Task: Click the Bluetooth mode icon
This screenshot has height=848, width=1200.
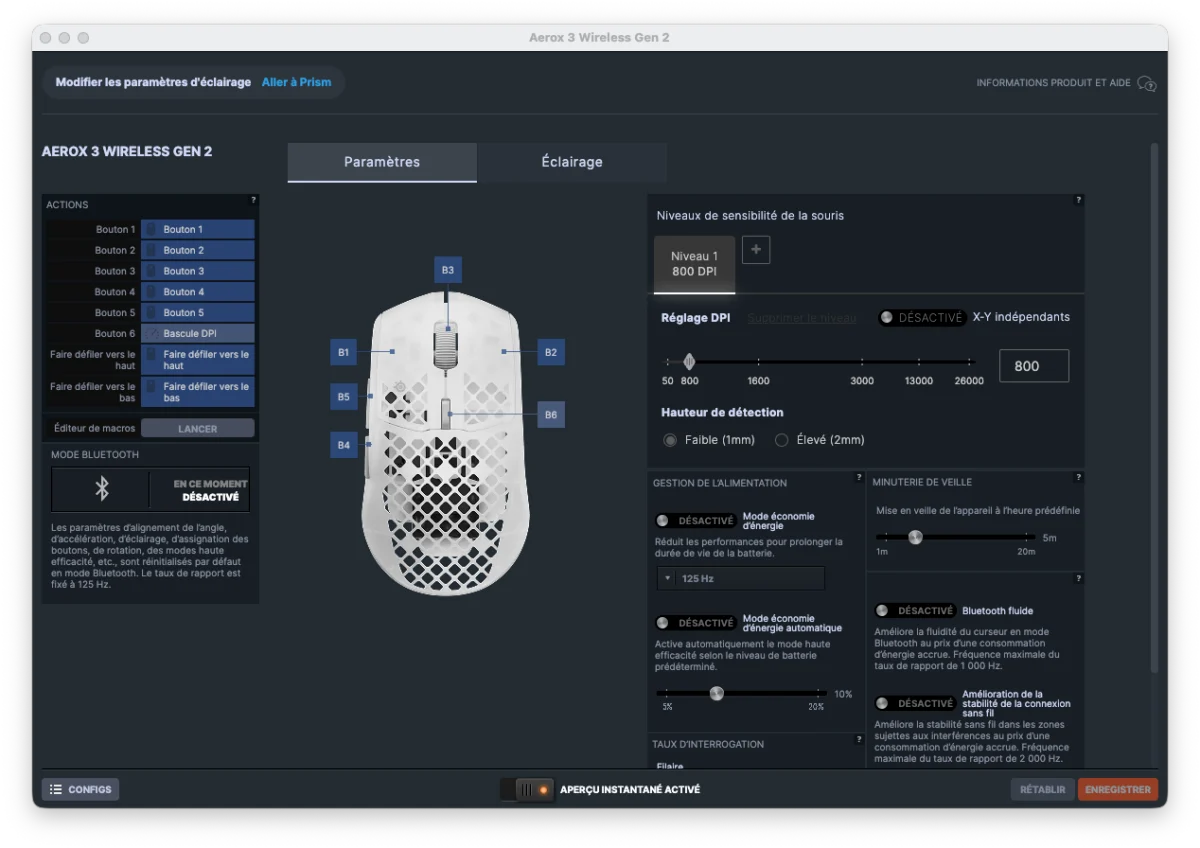Action: (x=101, y=489)
